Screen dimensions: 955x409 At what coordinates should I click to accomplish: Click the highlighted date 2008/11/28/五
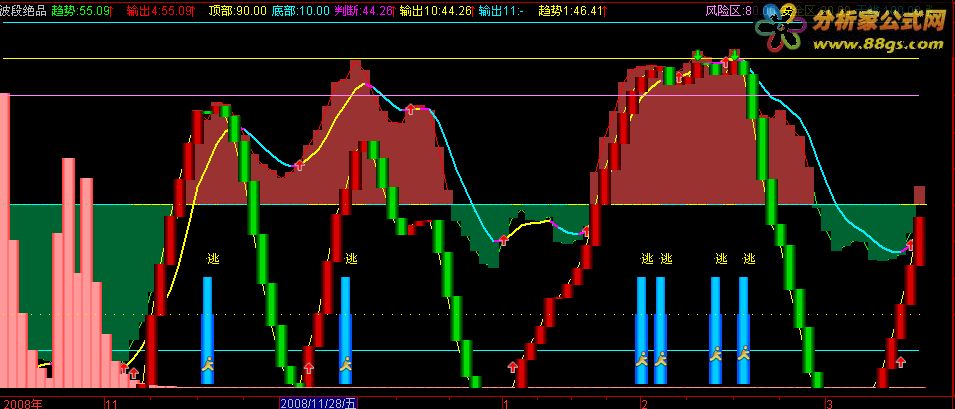[x=319, y=404]
